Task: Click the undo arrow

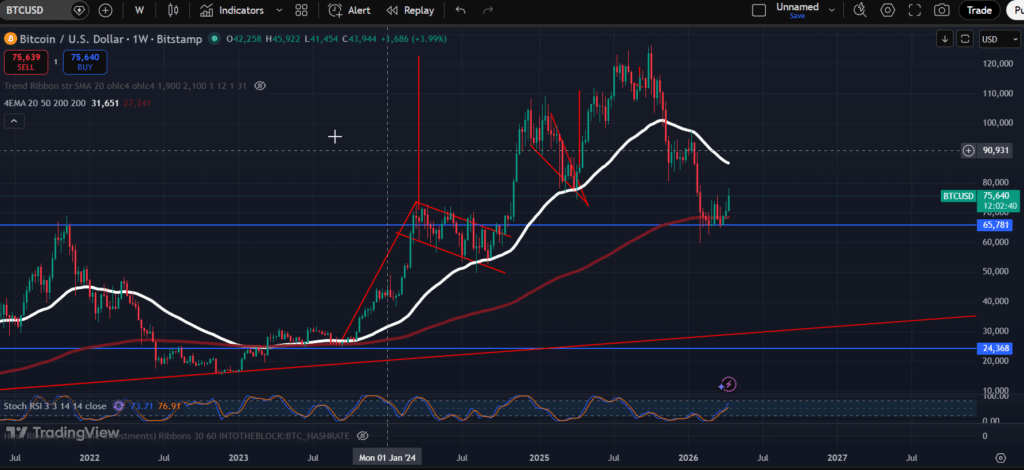Action: click(x=460, y=10)
